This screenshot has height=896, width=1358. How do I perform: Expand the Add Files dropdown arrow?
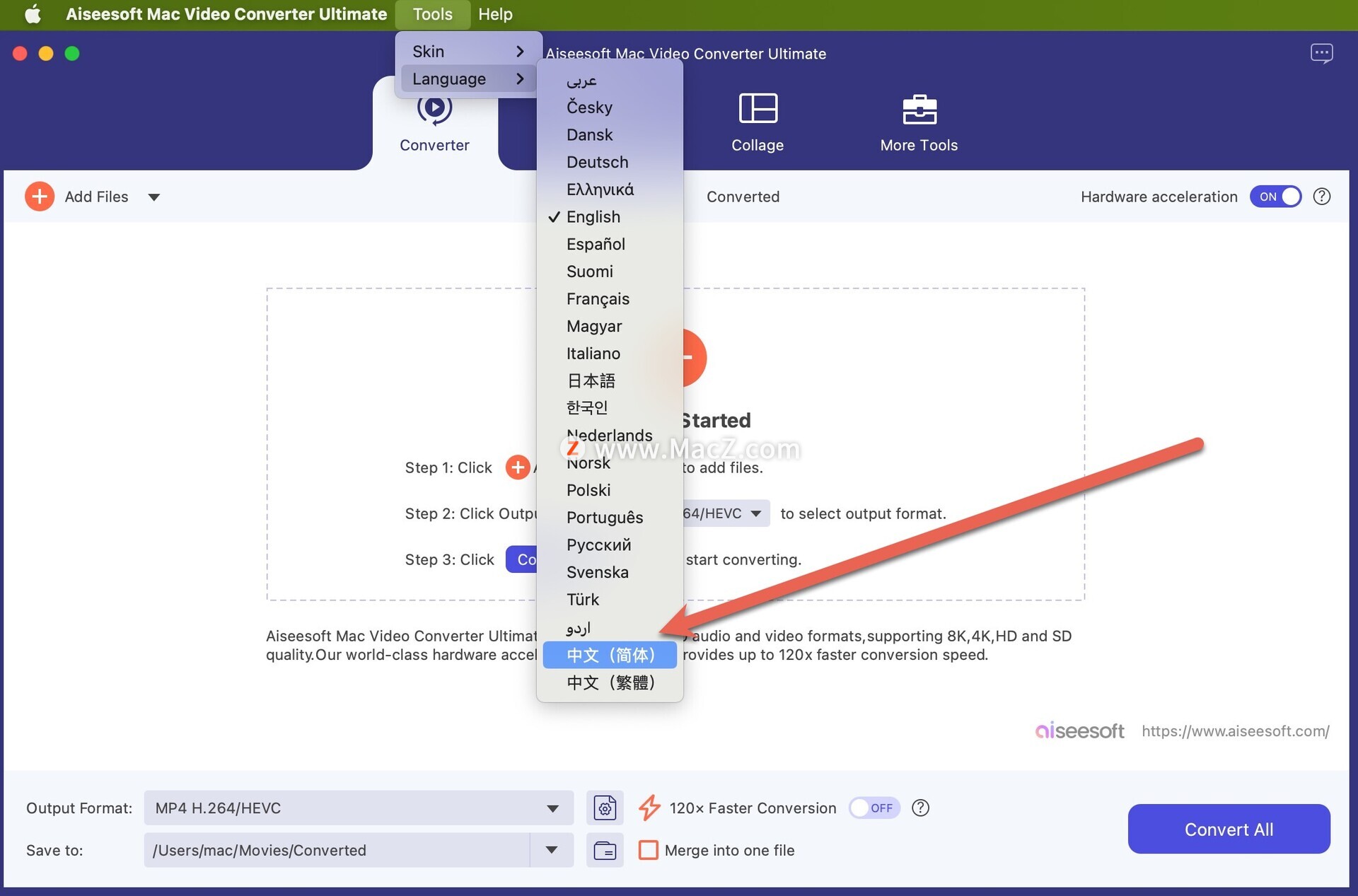[153, 197]
